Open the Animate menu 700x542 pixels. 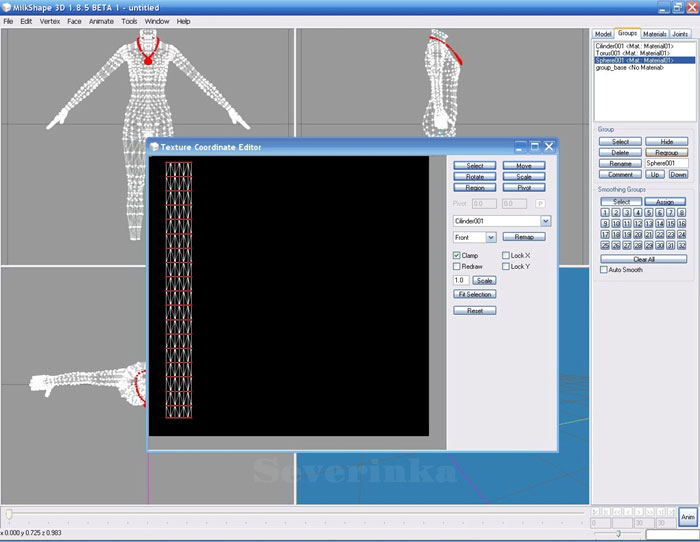101,21
